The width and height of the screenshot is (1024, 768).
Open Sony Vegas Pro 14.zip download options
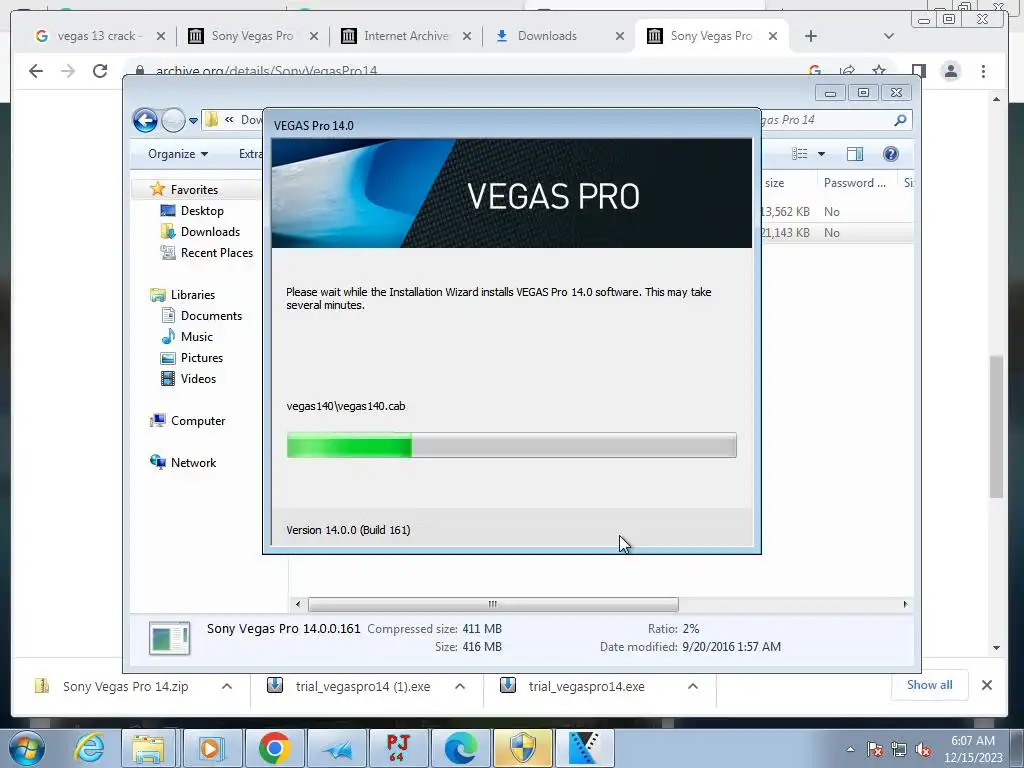227,686
